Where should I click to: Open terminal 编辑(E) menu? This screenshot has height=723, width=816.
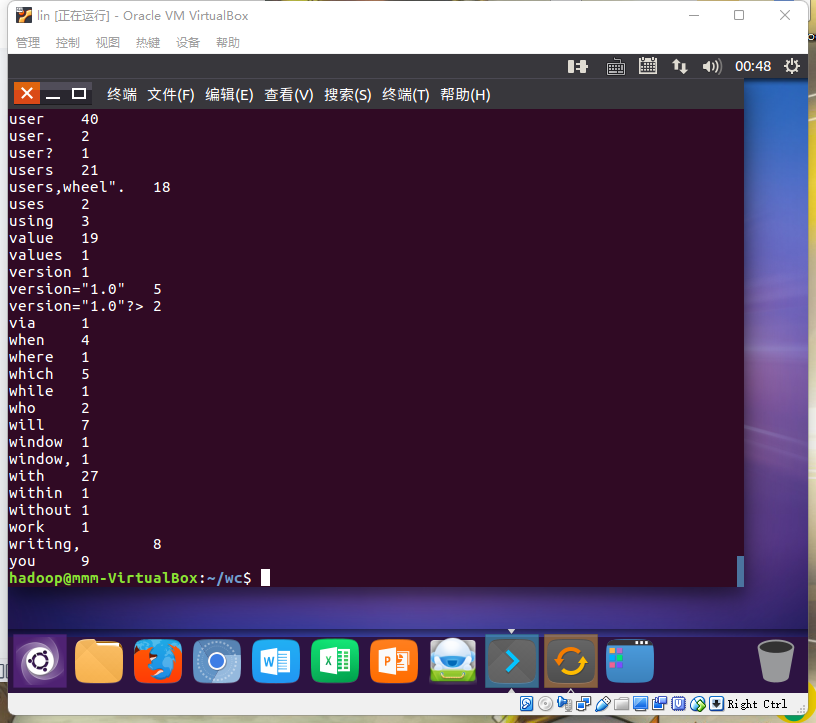pos(229,95)
